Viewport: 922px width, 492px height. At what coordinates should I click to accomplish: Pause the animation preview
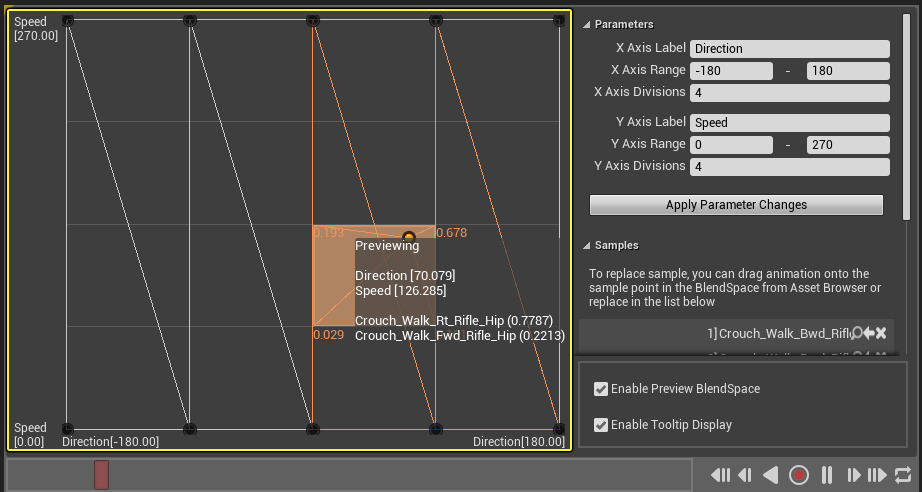(x=827, y=475)
